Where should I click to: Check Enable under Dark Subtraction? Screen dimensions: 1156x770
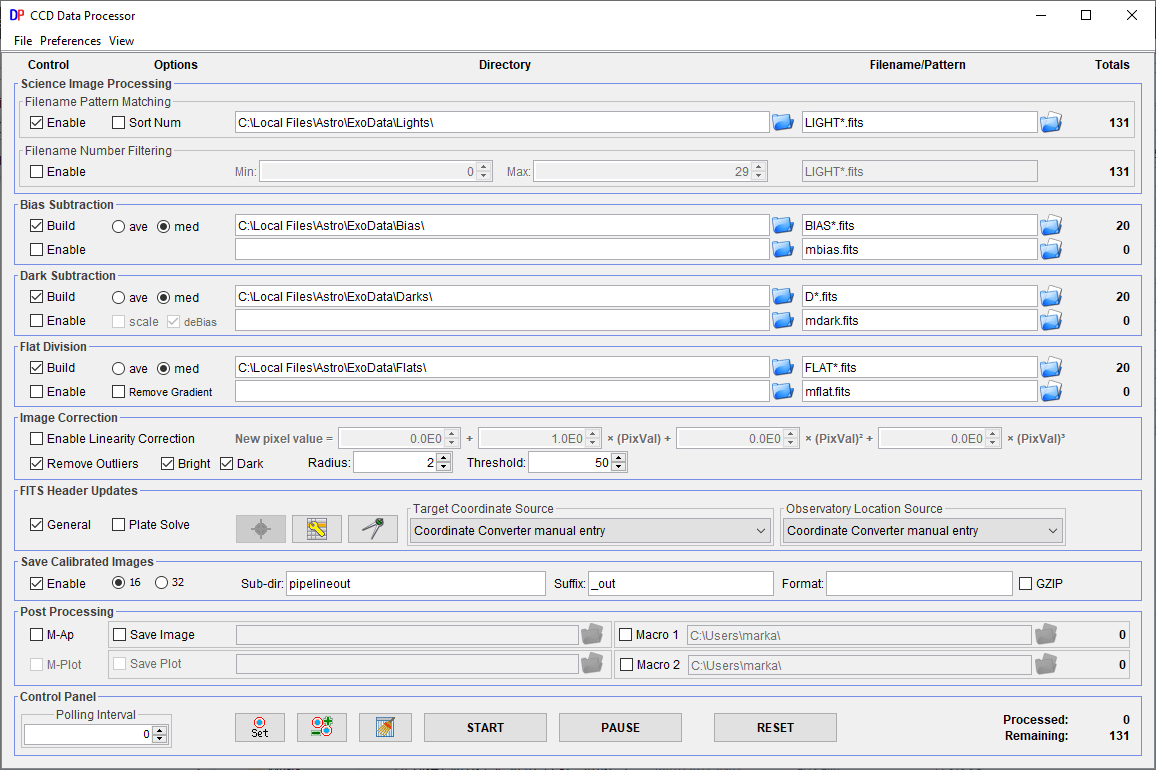click(x=36, y=321)
